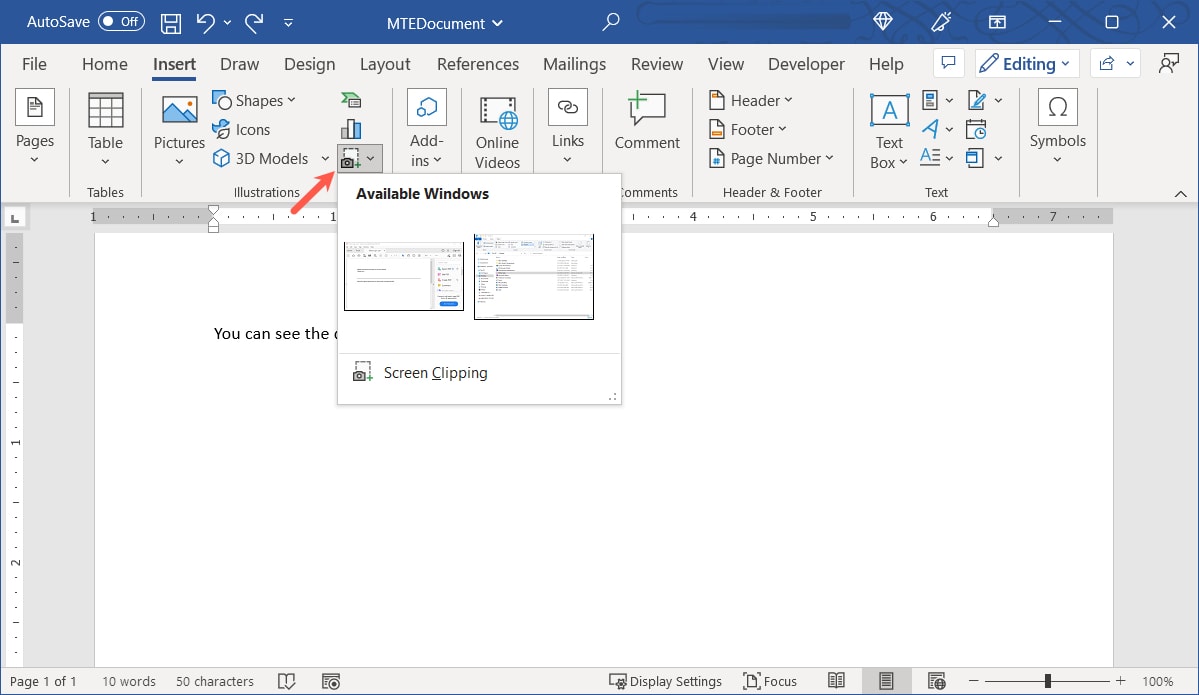The width and height of the screenshot is (1199, 695).
Task: Click Display Settings
Action: click(666, 681)
